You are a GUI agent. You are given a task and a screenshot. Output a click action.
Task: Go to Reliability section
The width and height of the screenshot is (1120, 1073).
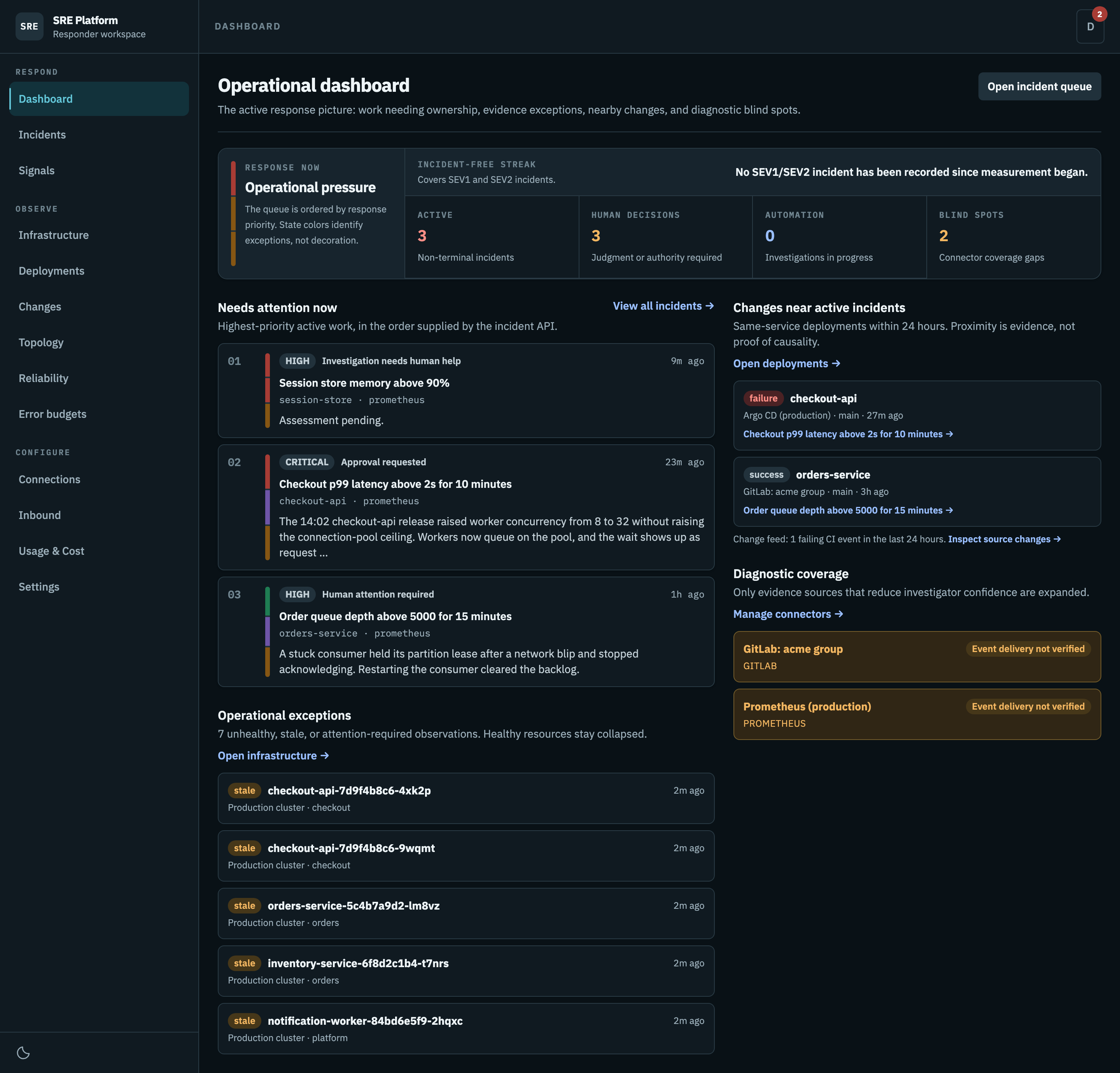point(99,379)
